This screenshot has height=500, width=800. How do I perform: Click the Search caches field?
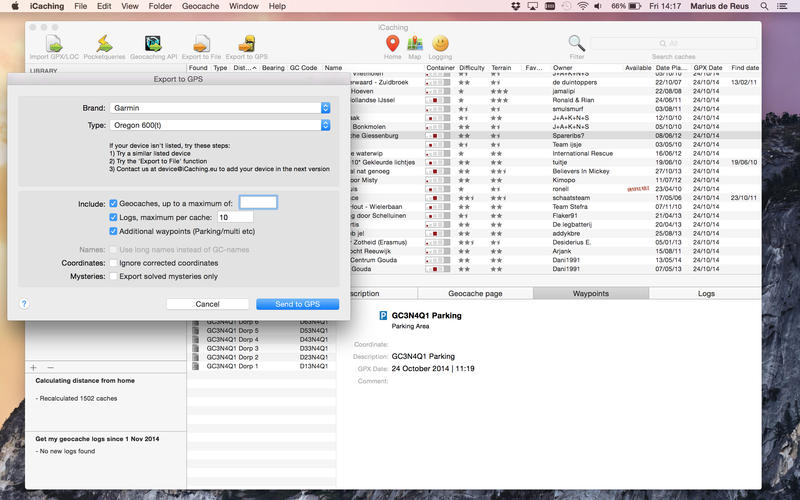pos(673,43)
